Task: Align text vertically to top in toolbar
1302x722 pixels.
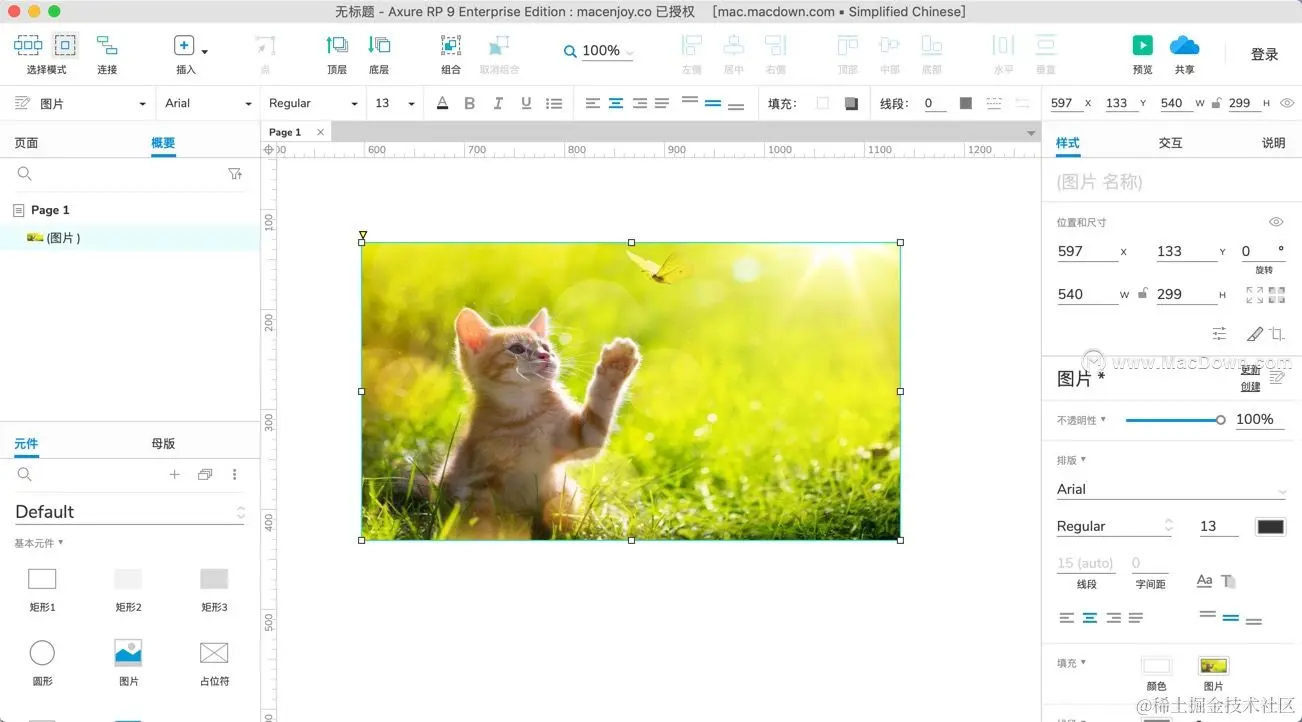Action: 689,100
